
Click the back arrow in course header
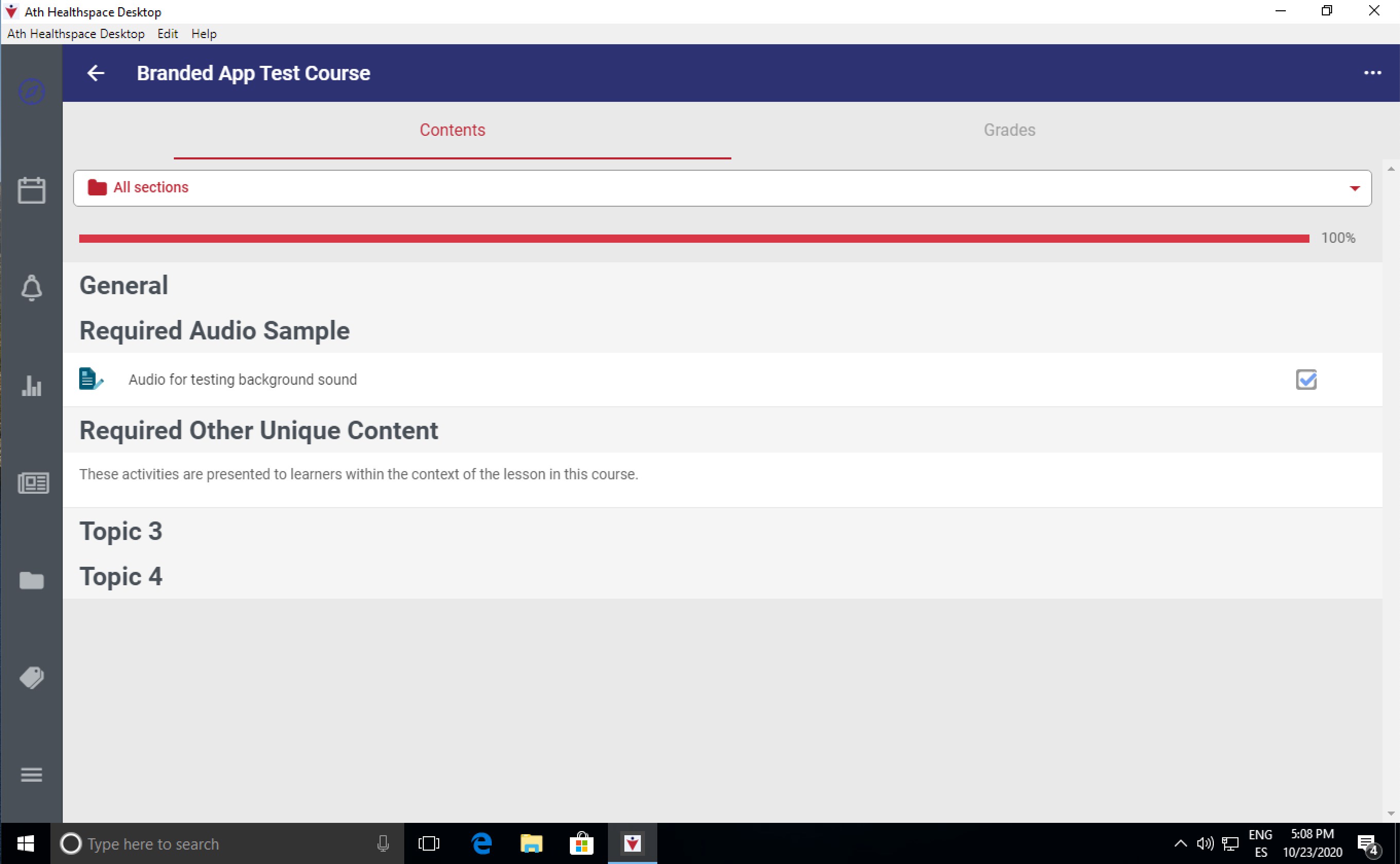click(x=96, y=73)
